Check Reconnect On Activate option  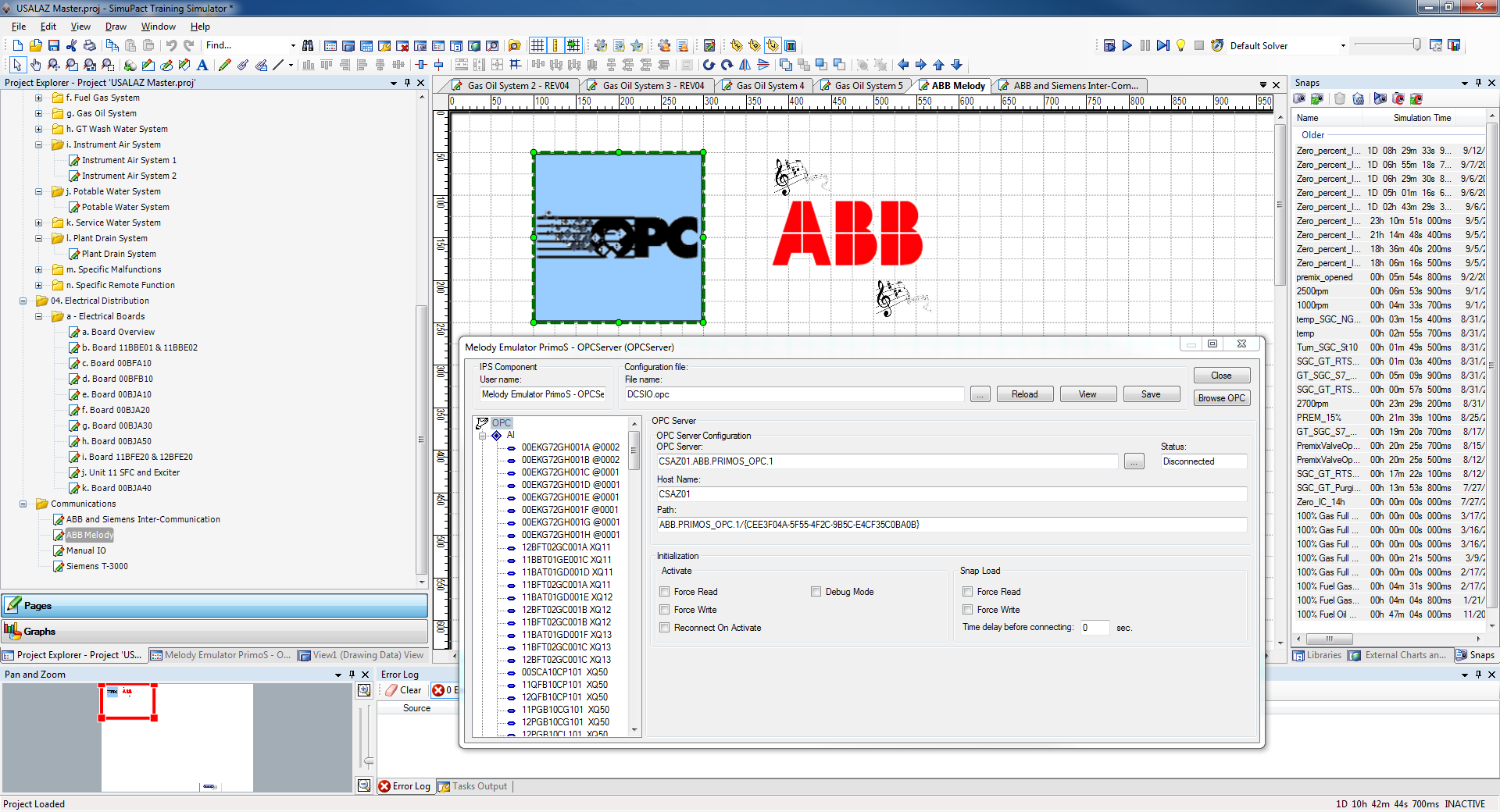point(665,628)
